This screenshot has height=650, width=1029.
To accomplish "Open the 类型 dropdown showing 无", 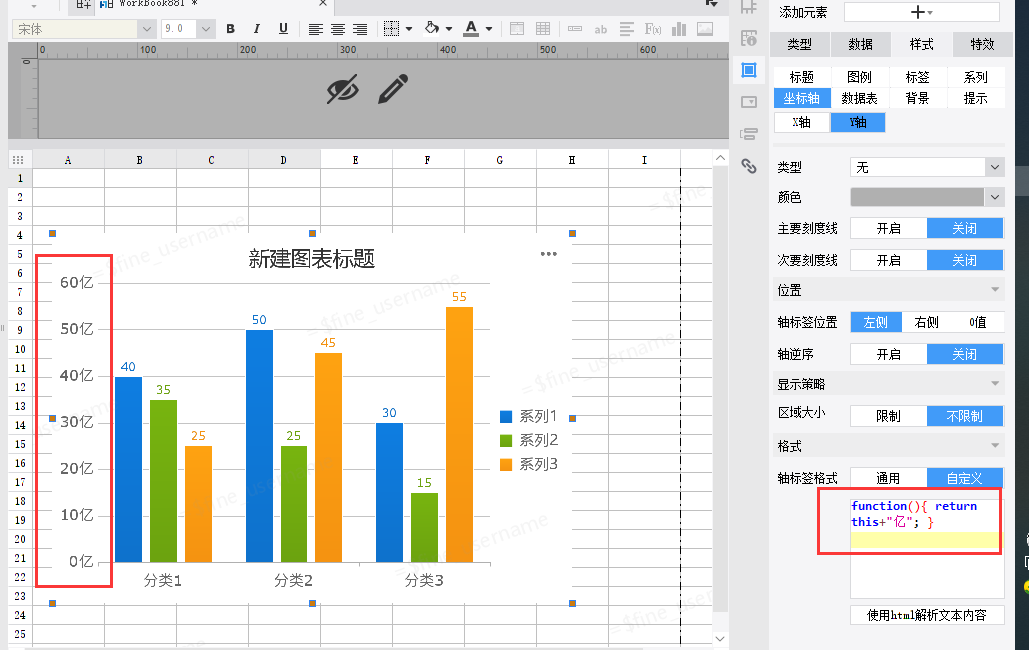I will tap(927, 167).
